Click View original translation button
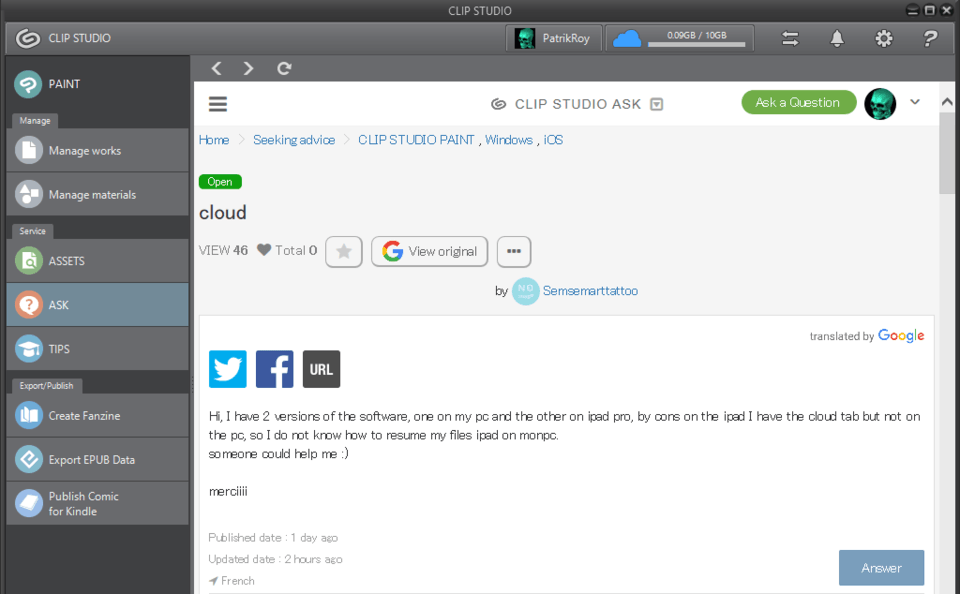This screenshot has height=594, width=960. [430, 251]
